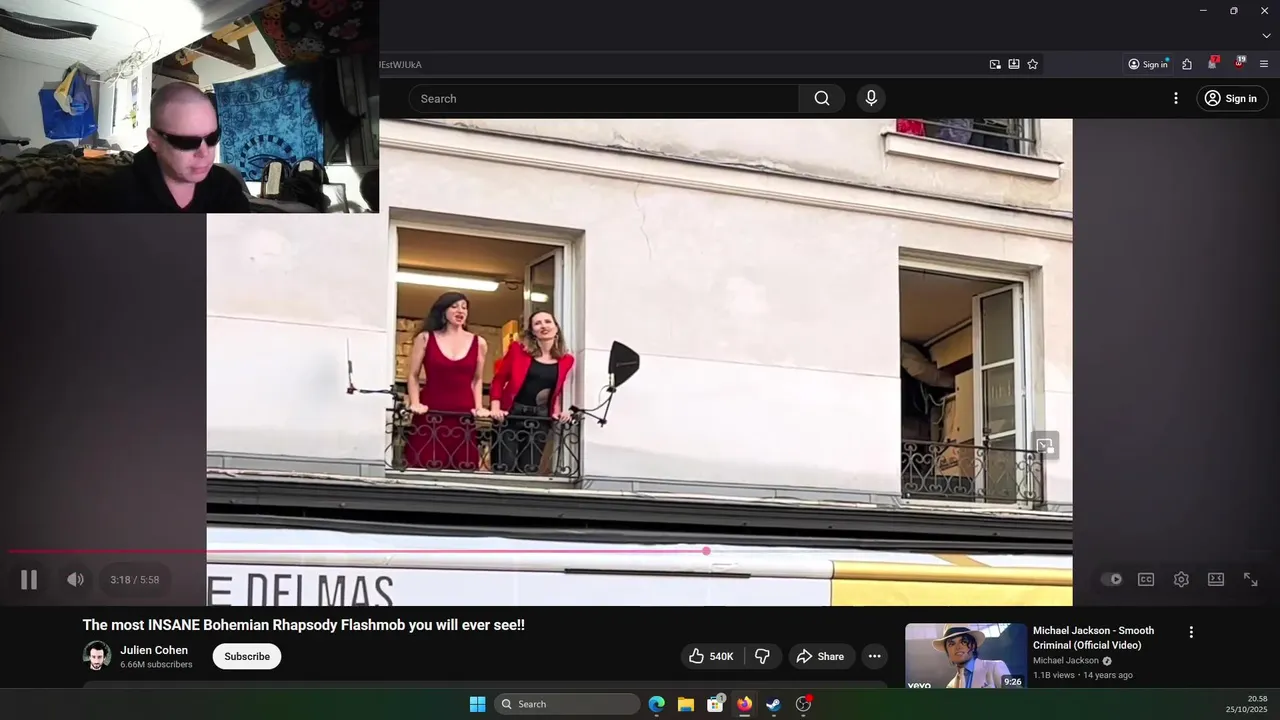Open more actions ellipsis under video
Image resolution: width=1280 pixels, height=720 pixels.
(874, 656)
